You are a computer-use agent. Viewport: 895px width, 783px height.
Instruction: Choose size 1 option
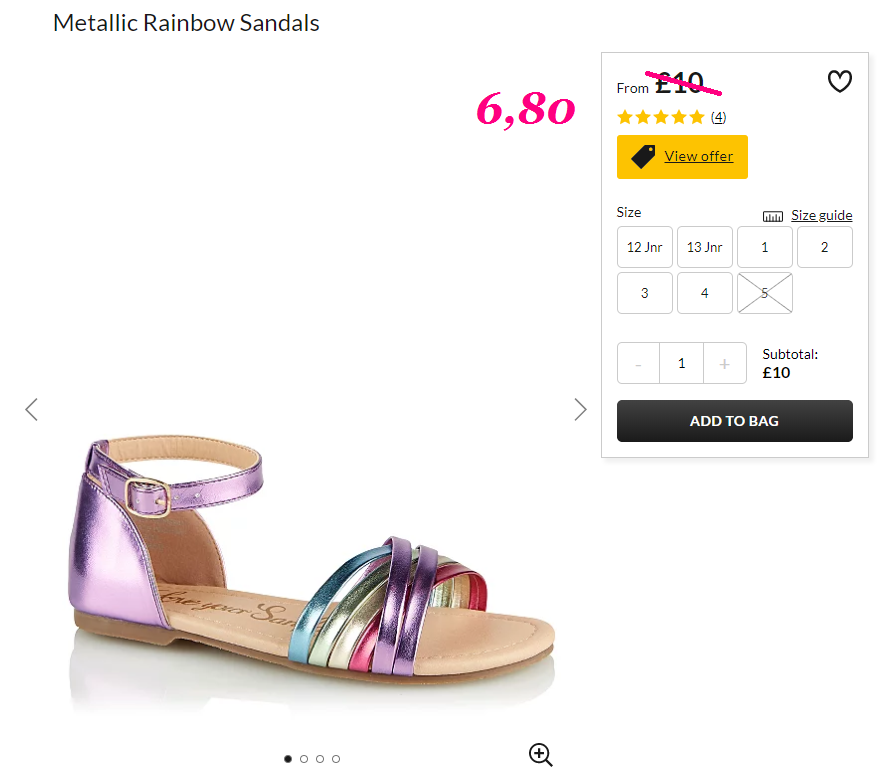[x=765, y=247]
